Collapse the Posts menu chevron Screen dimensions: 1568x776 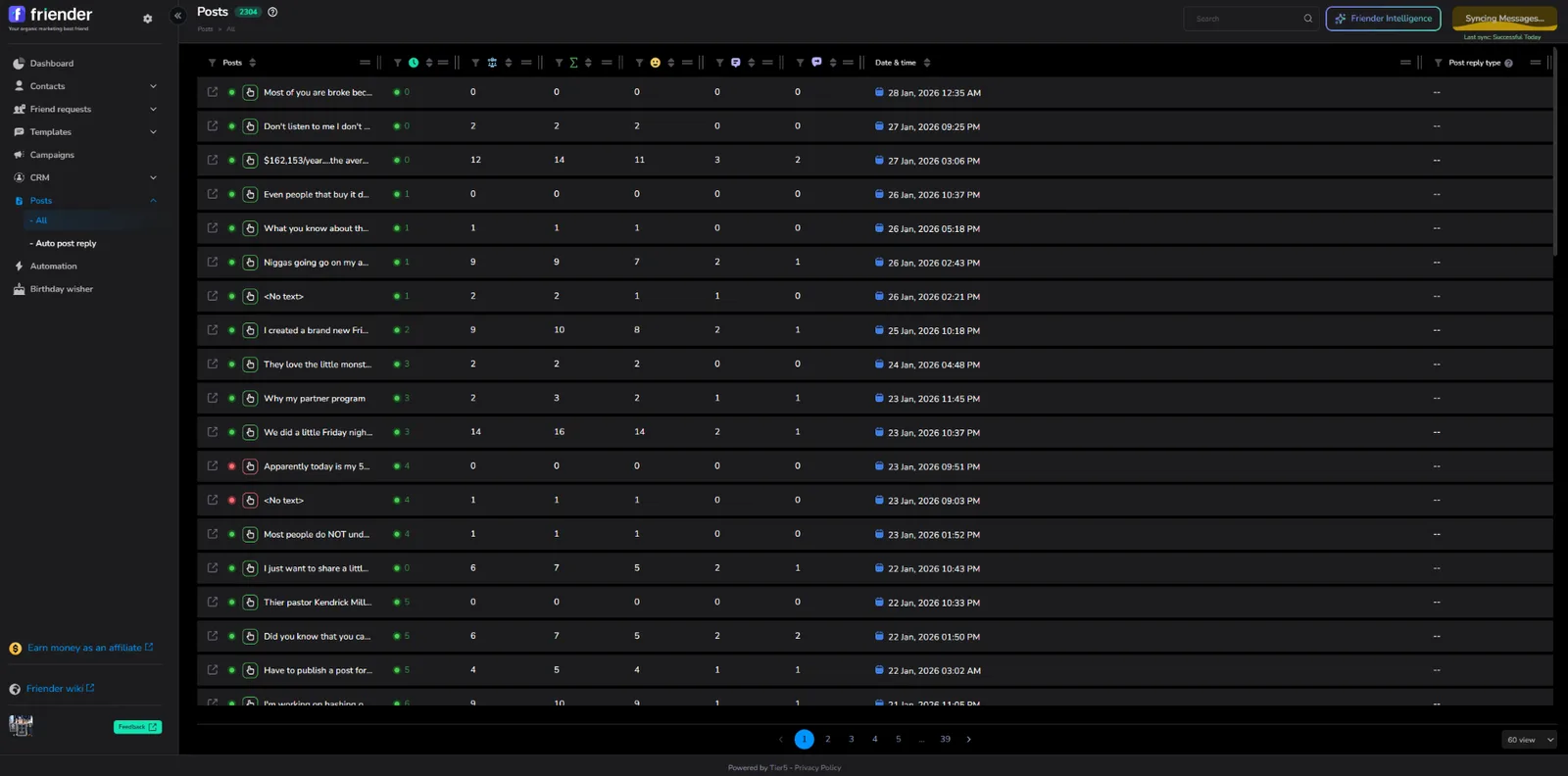tap(153, 201)
